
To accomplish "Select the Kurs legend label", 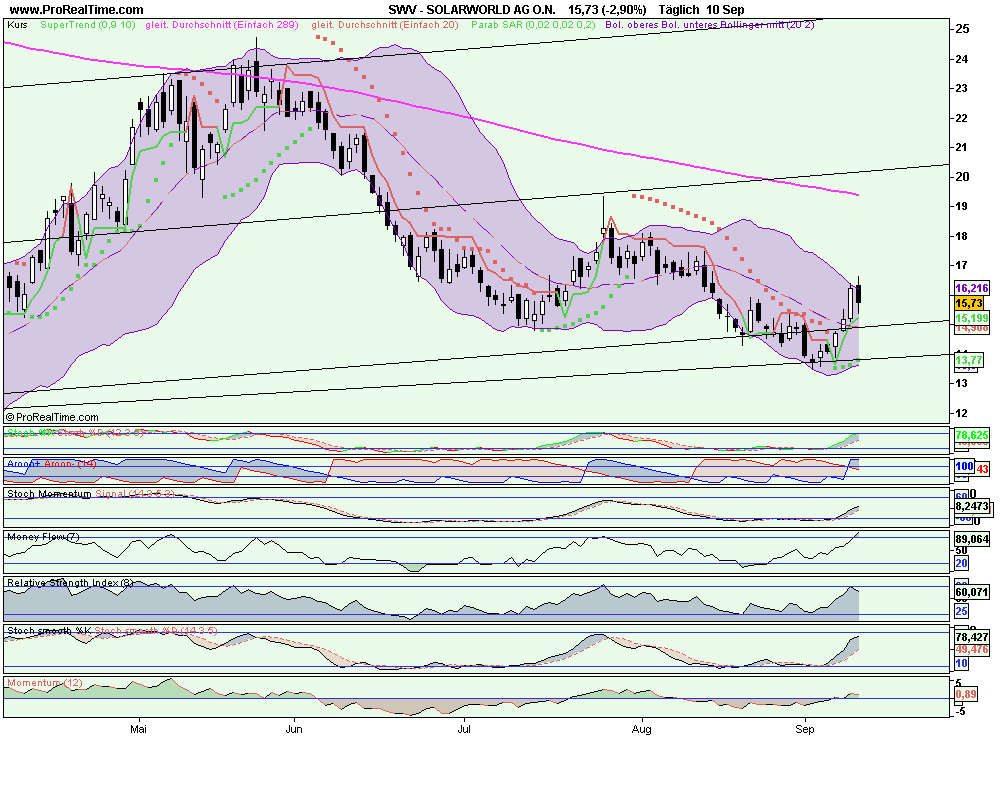I will (17, 25).
